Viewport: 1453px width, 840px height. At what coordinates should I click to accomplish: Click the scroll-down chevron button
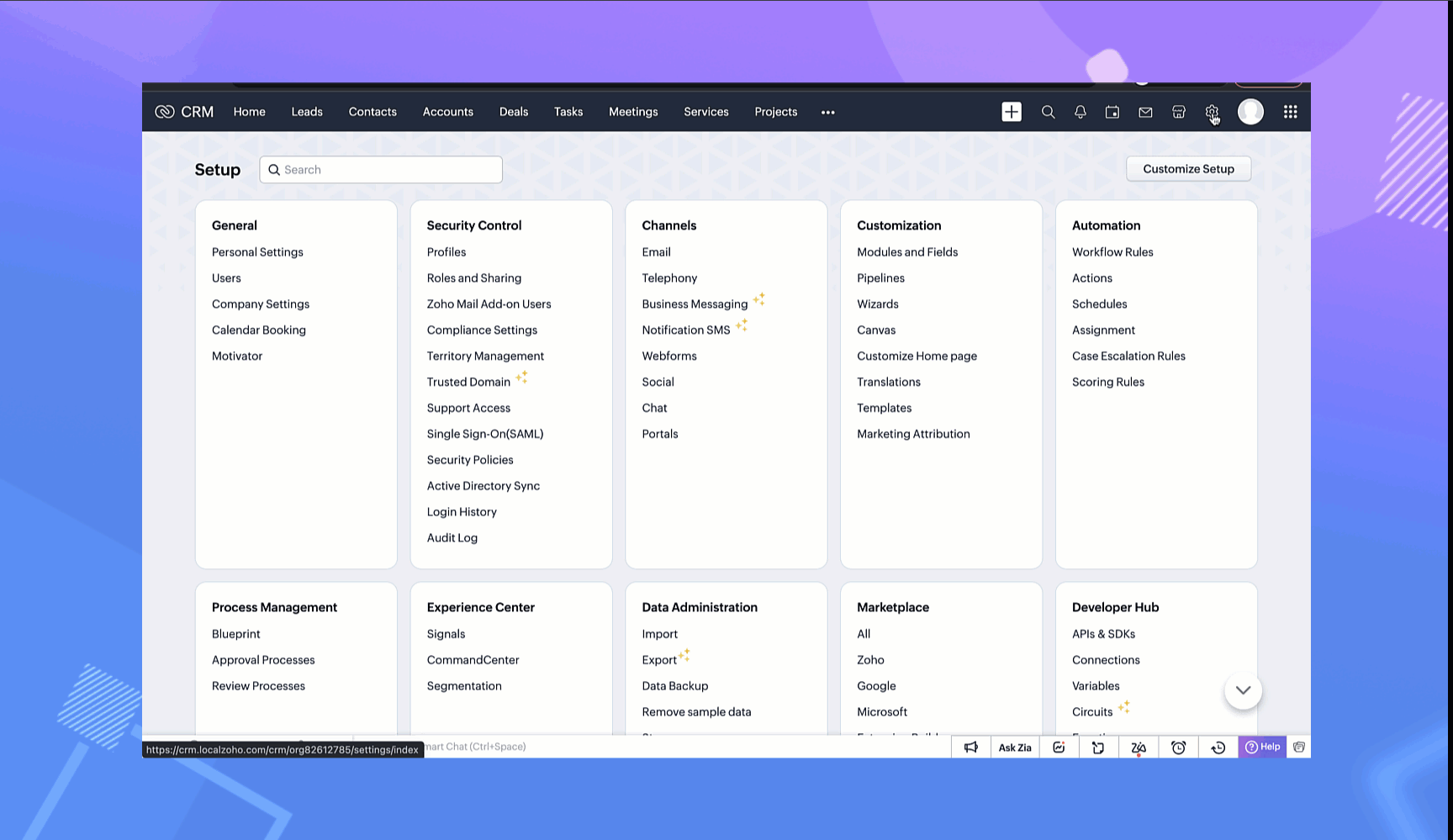click(x=1243, y=690)
